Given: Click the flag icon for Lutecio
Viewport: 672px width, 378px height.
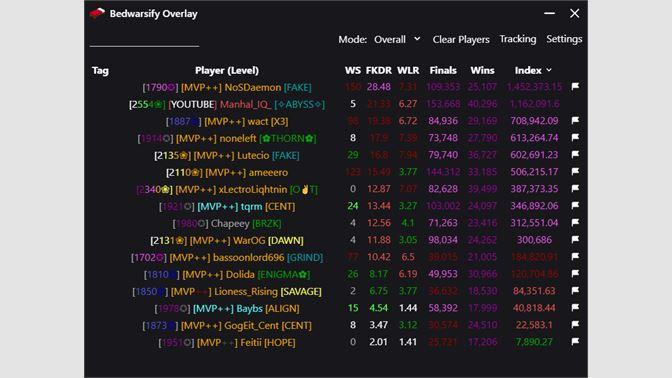Looking at the screenshot, I should tap(575, 155).
